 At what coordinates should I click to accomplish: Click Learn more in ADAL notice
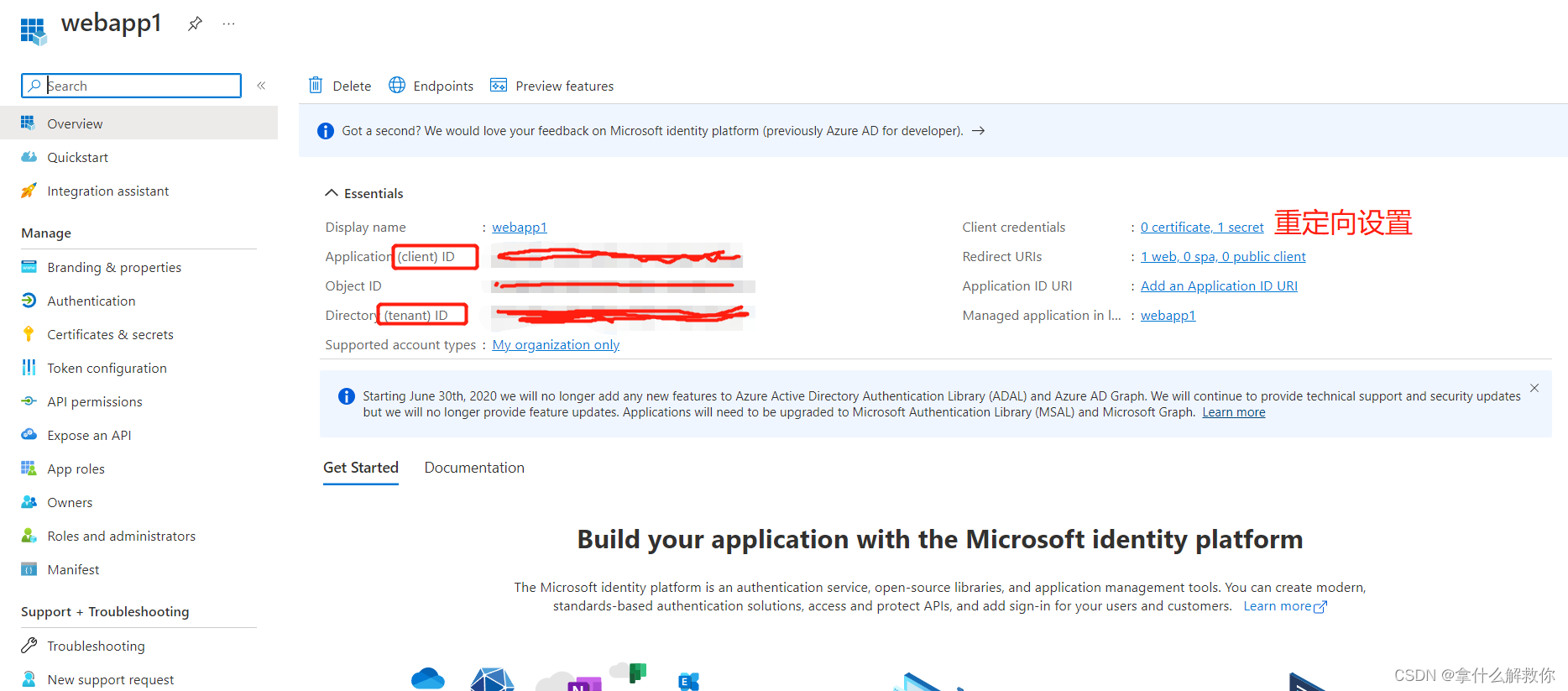1233,412
